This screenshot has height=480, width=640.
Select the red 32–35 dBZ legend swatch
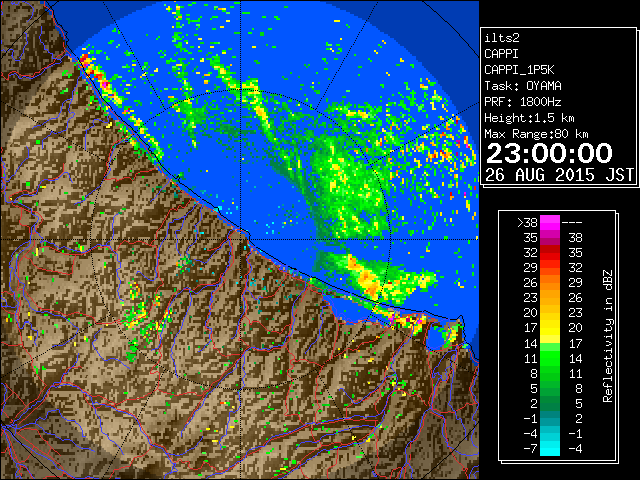tap(550, 253)
